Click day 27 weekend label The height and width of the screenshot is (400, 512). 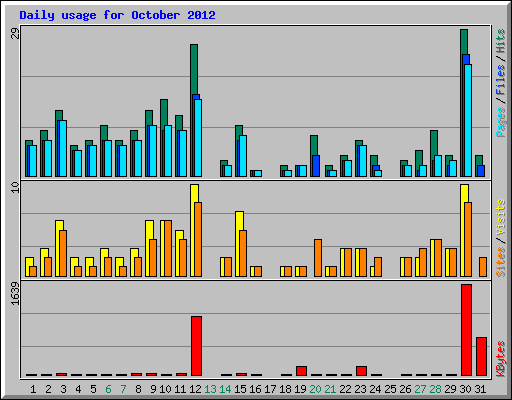pos(420,389)
